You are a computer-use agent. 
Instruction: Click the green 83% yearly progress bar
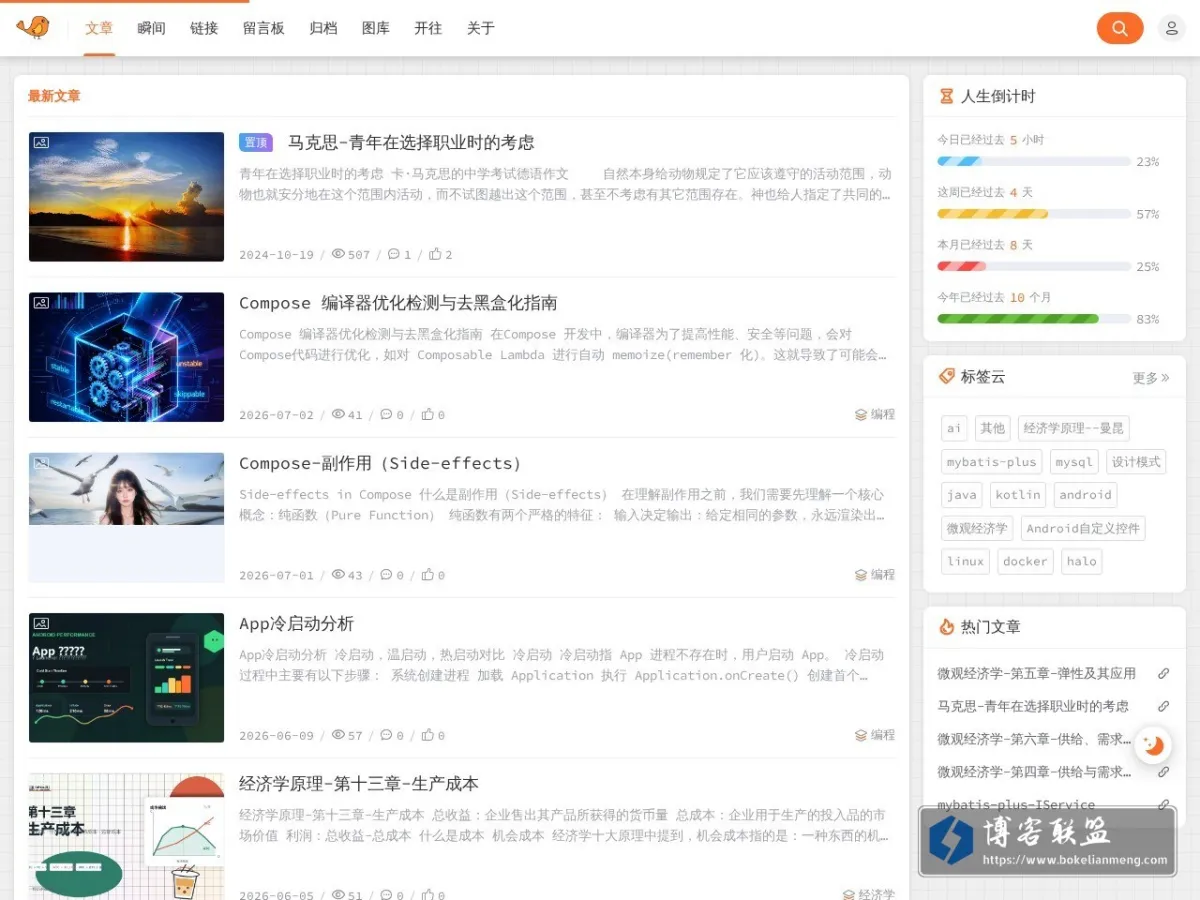1034,319
